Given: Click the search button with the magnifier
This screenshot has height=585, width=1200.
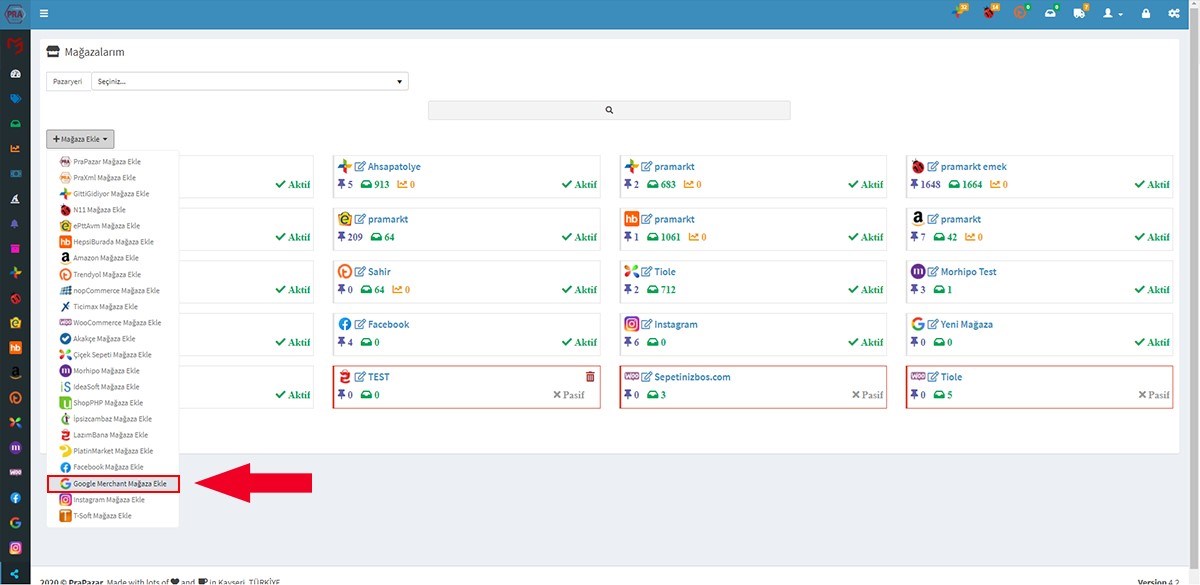Looking at the screenshot, I should tap(609, 110).
